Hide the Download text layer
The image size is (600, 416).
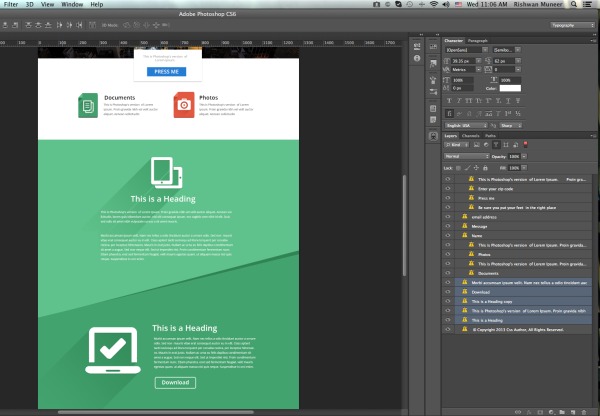447,291
